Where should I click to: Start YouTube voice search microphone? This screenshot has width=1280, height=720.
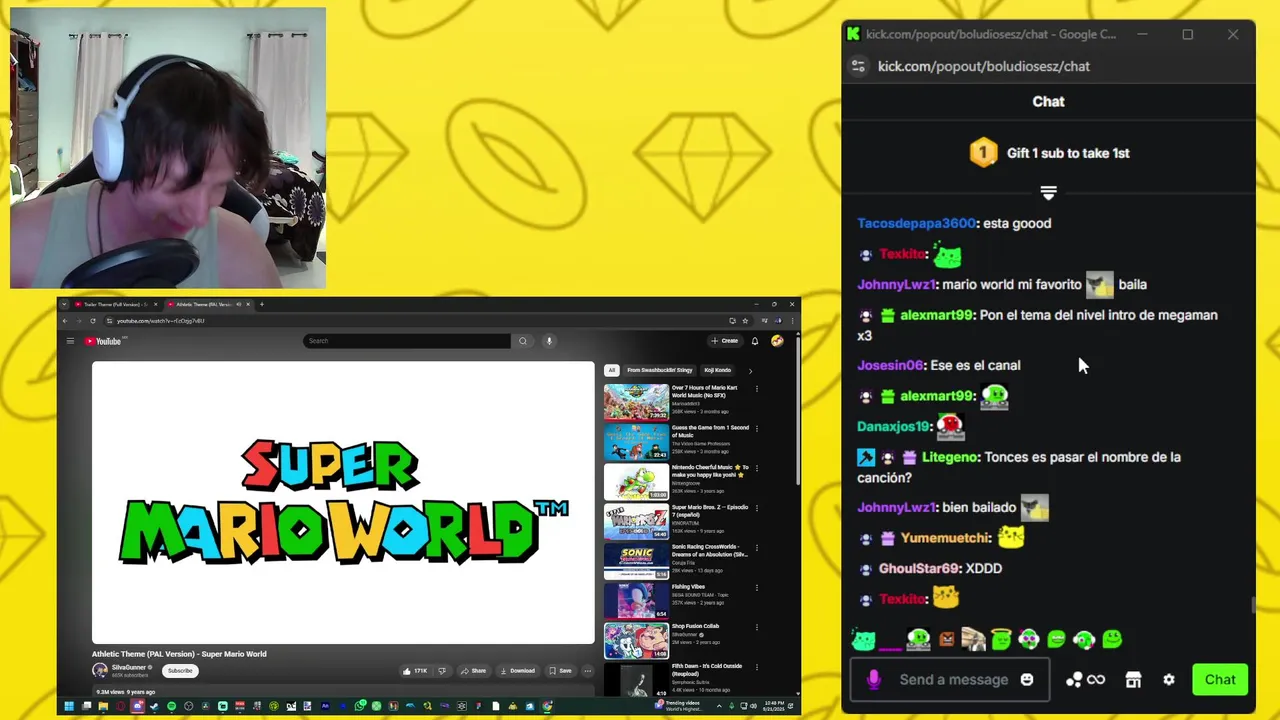(549, 341)
